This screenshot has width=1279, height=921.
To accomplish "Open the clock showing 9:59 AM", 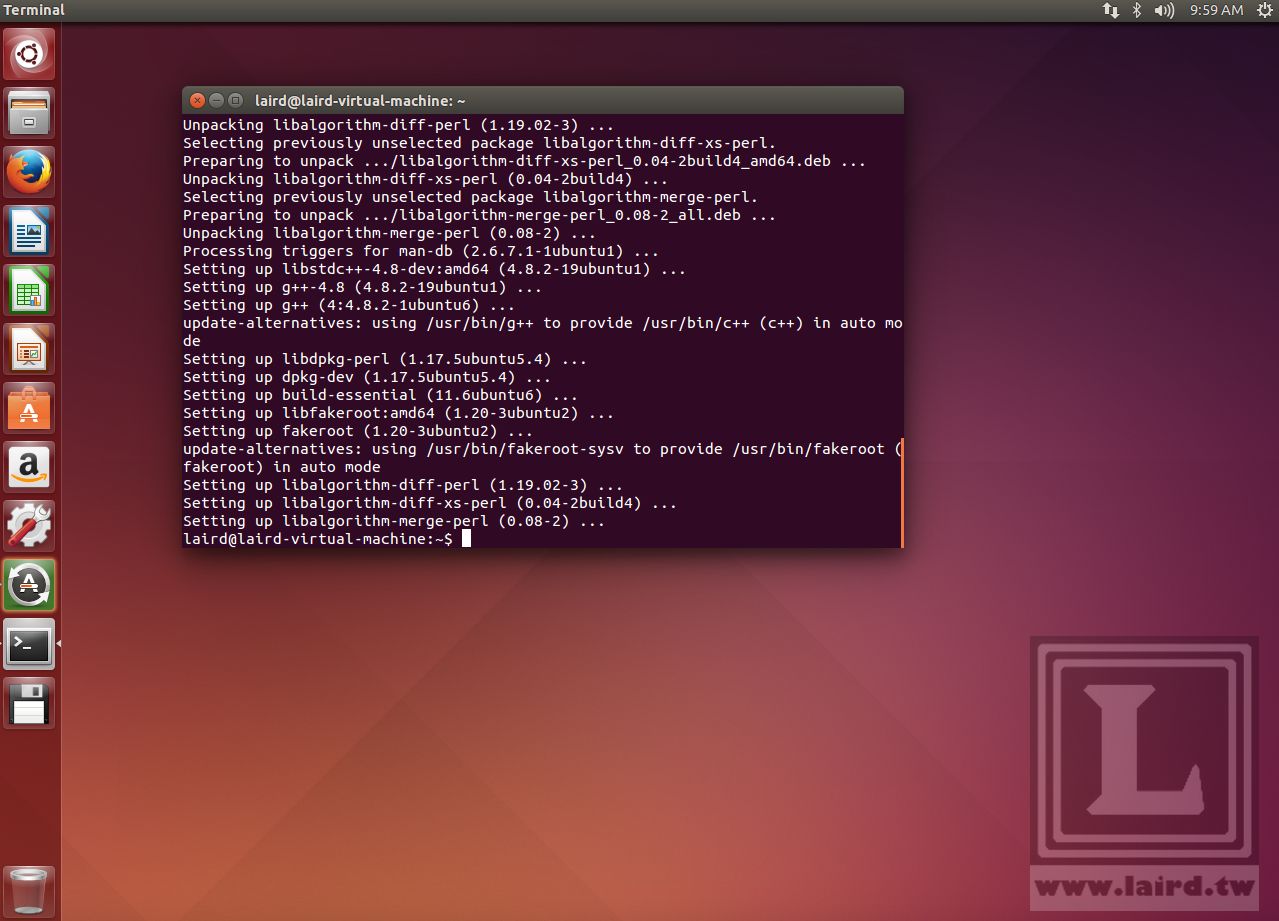I will (1215, 10).
